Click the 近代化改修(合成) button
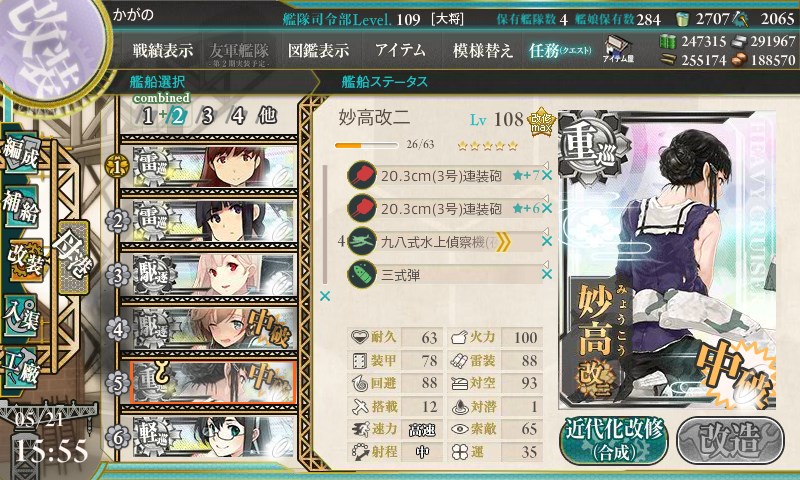 click(x=614, y=440)
